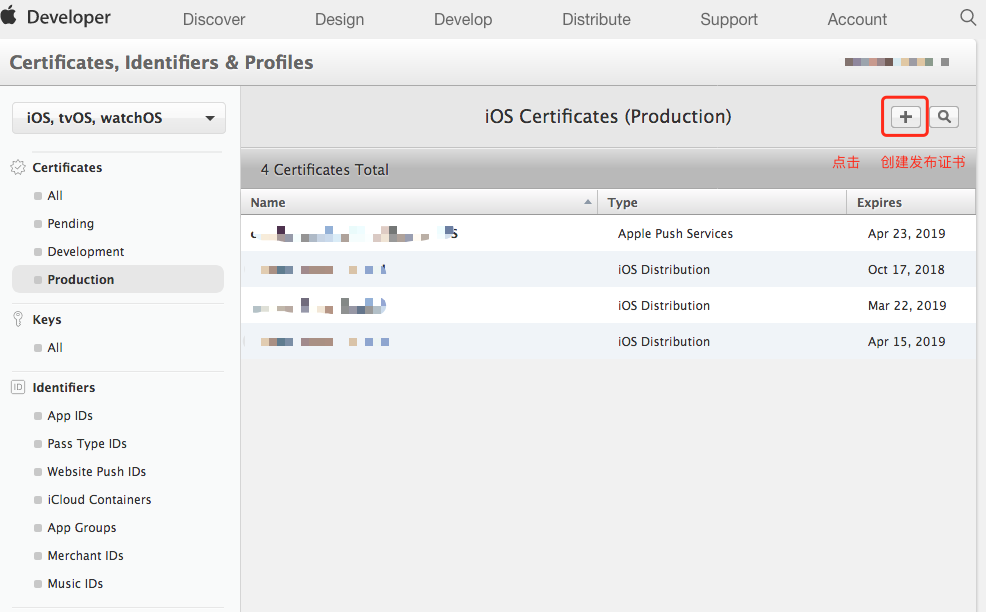Open App Groups list
The width and height of the screenshot is (986, 612).
coord(82,528)
